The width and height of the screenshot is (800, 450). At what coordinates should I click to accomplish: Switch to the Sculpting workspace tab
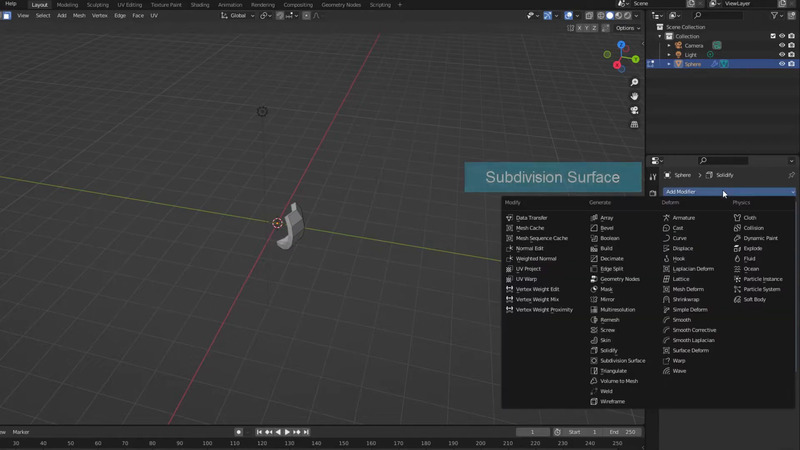97,5
